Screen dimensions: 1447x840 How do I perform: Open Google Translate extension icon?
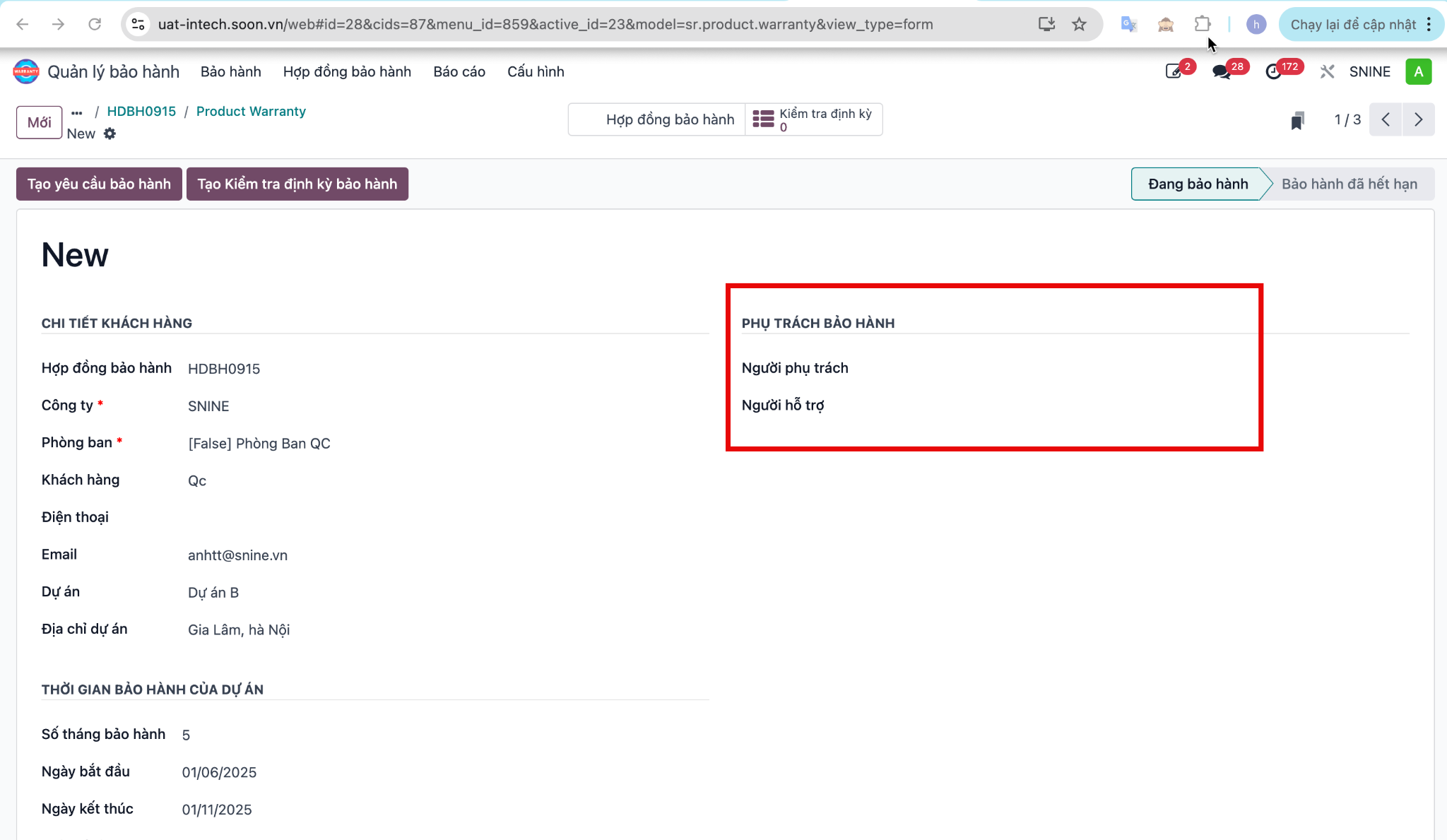tap(1128, 25)
